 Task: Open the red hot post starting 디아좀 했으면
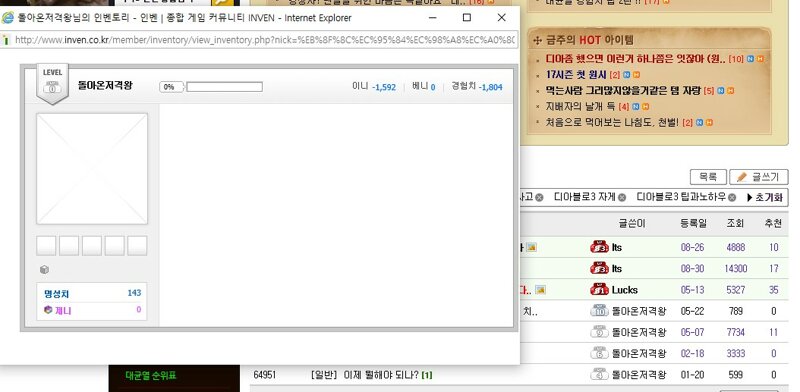click(636, 59)
